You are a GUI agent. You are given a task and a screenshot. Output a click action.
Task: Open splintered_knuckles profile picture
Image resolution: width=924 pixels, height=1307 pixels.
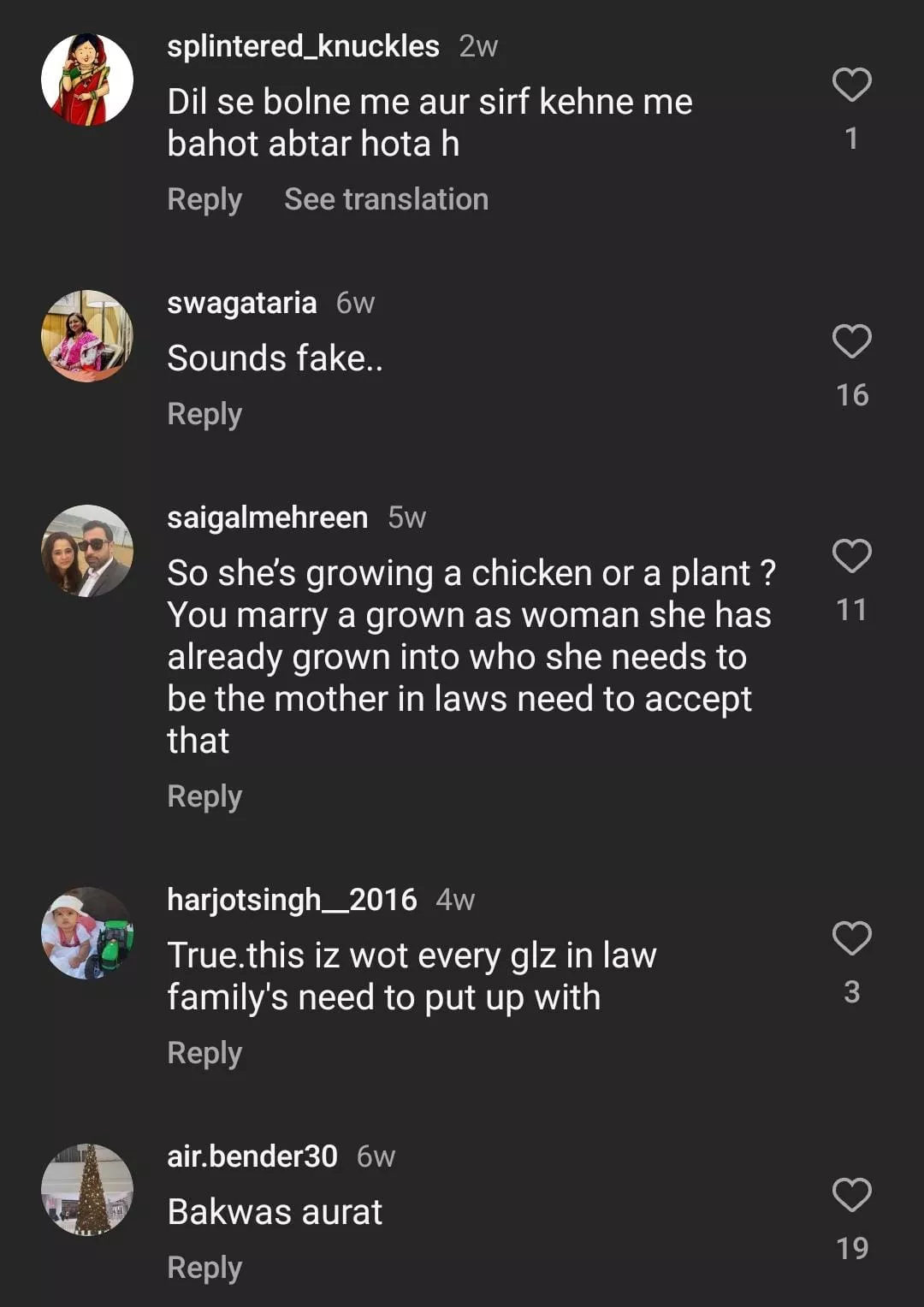[87, 80]
